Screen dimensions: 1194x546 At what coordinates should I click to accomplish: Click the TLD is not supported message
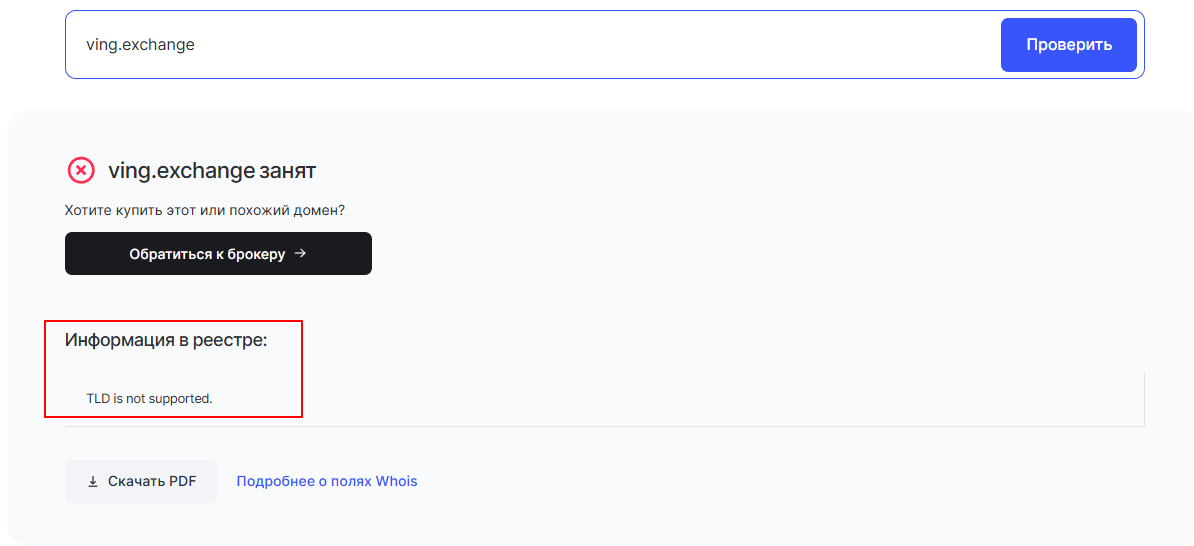click(x=150, y=398)
